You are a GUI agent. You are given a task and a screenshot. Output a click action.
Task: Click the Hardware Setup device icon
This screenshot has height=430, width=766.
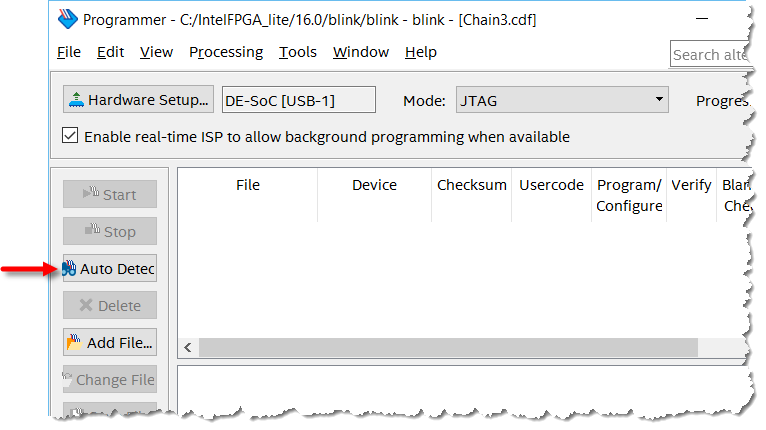pyautogui.click(x=76, y=100)
